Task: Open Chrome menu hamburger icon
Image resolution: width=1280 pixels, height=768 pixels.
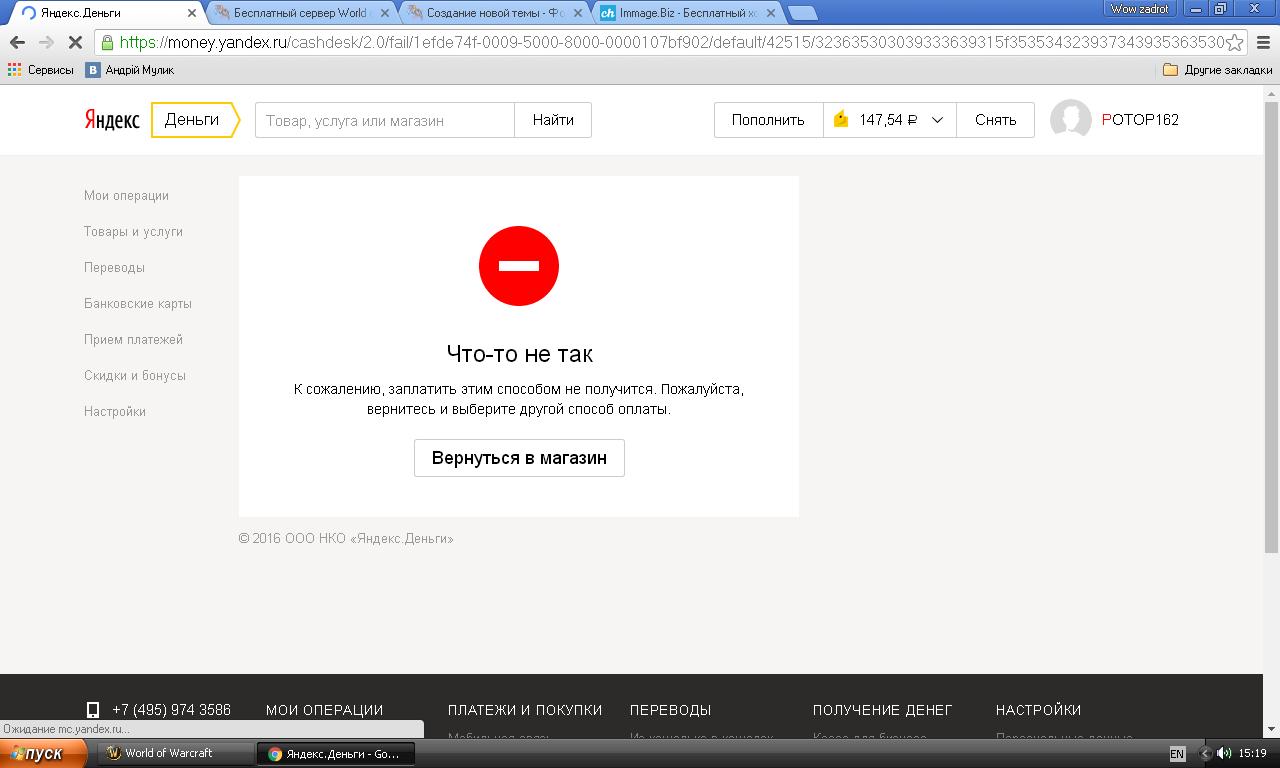Action: [1262, 42]
